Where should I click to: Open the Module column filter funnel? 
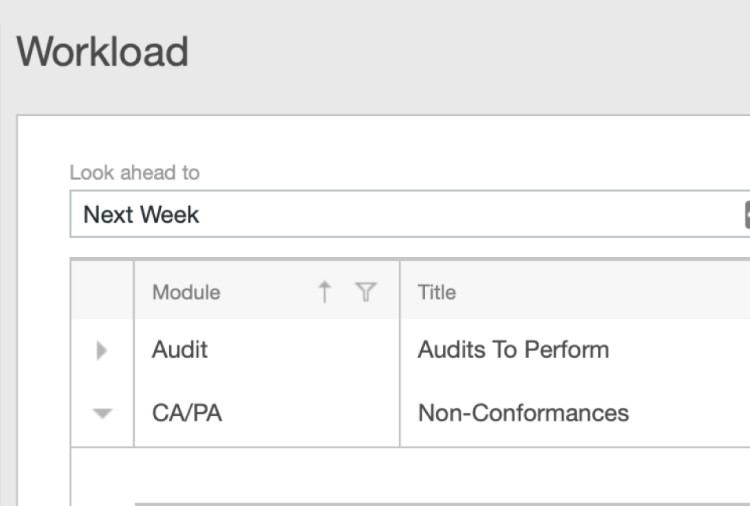click(366, 292)
